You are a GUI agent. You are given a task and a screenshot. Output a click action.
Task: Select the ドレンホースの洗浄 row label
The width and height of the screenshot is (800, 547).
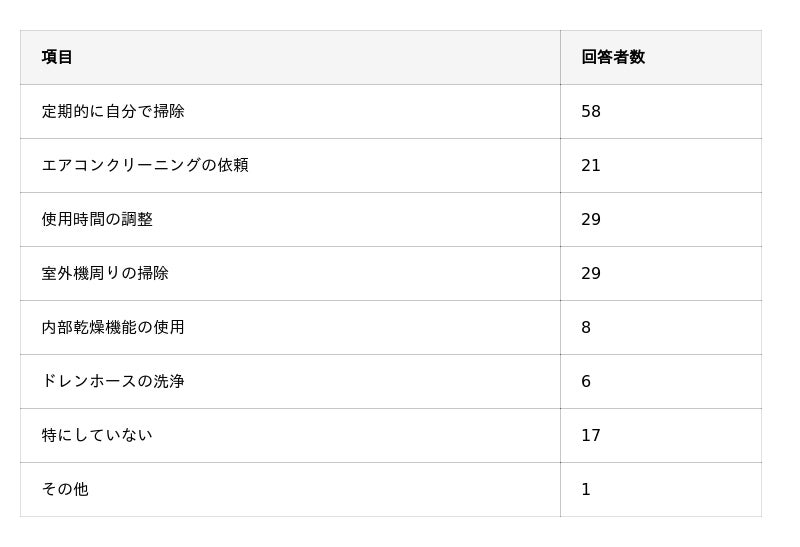coord(113,382)
